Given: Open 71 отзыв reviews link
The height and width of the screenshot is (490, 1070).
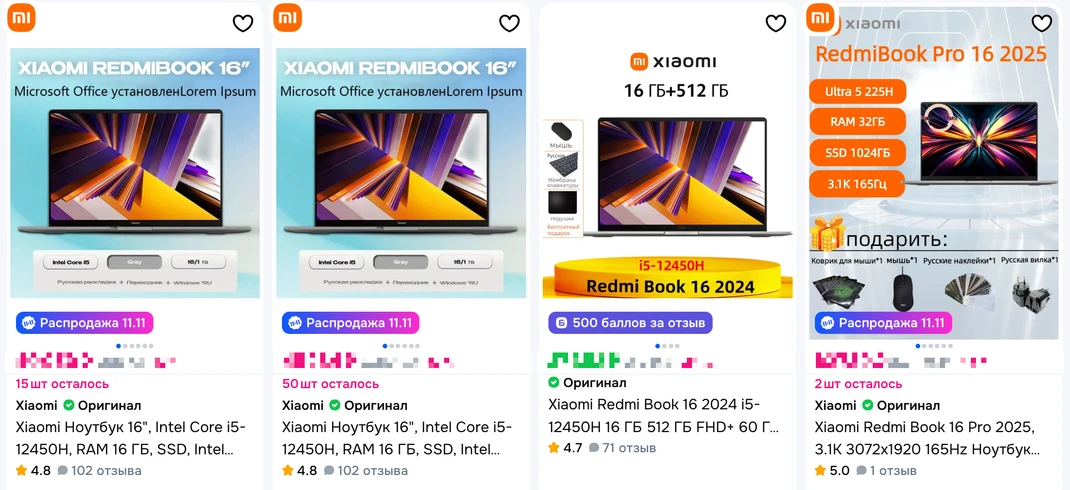Looking at the screenshot, I should point(622,448).
